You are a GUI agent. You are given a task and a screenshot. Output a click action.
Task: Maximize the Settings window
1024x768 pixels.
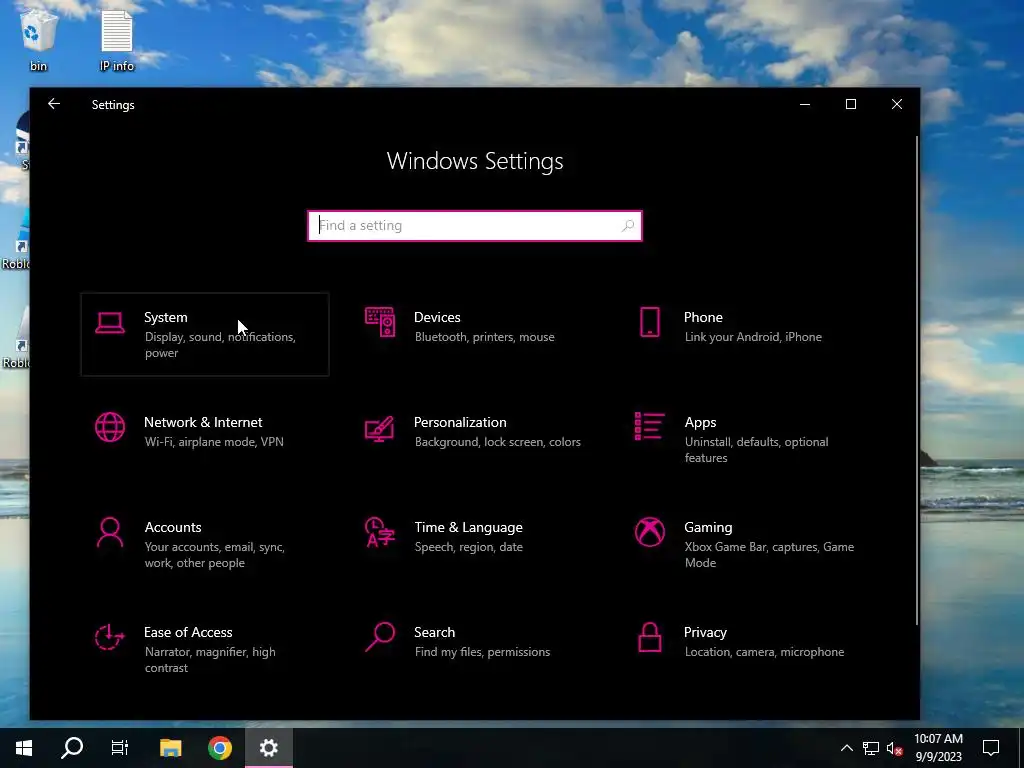pos(850,104)
